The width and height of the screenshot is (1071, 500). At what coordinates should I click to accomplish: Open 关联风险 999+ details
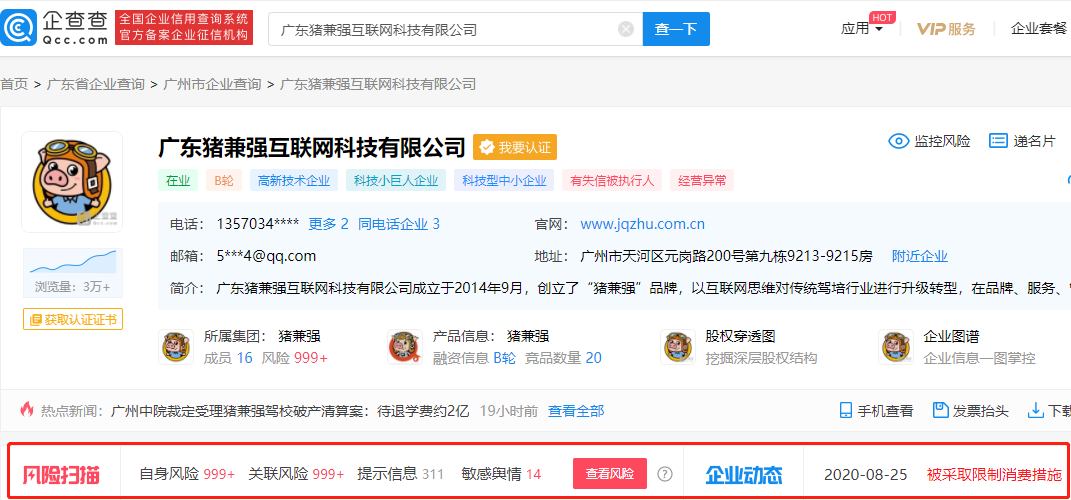(x=296, y=474)
